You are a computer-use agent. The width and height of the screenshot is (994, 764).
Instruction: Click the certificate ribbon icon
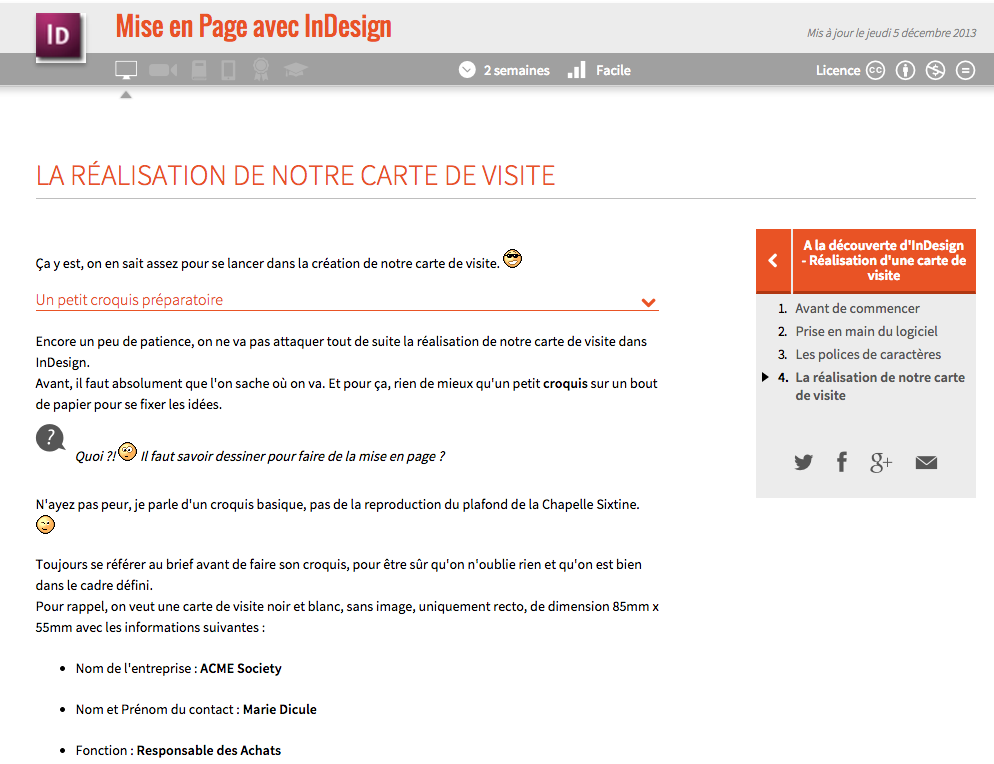261,70
